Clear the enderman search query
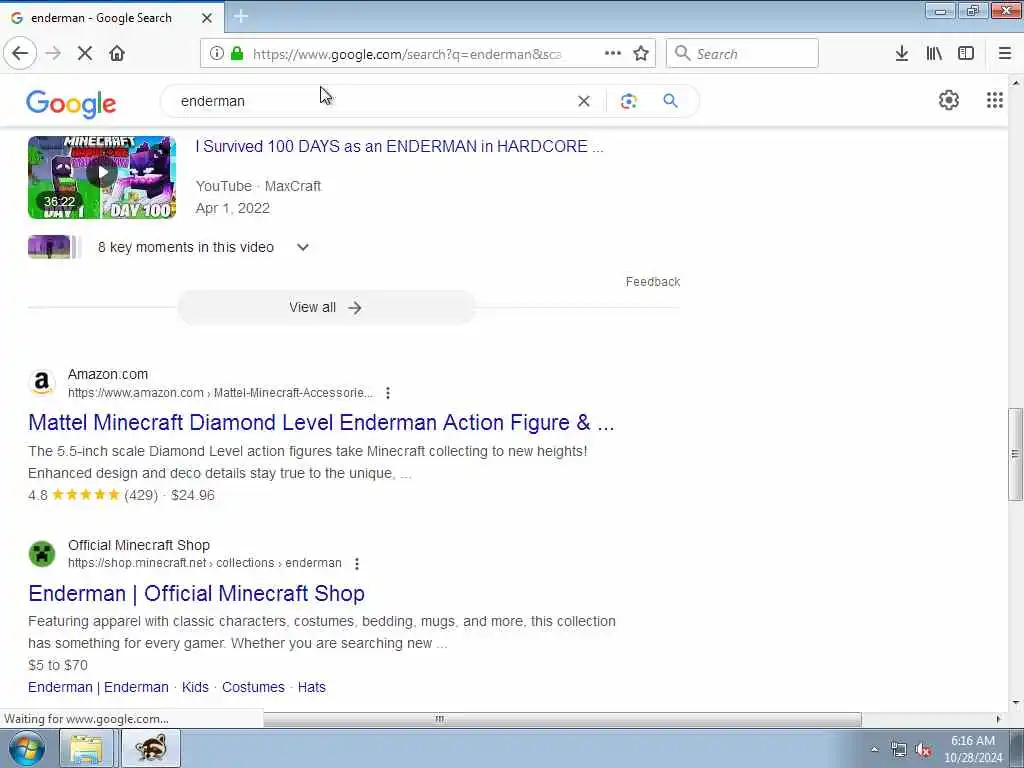This screenshot has height=768, width=1024. tap(584, 101)
